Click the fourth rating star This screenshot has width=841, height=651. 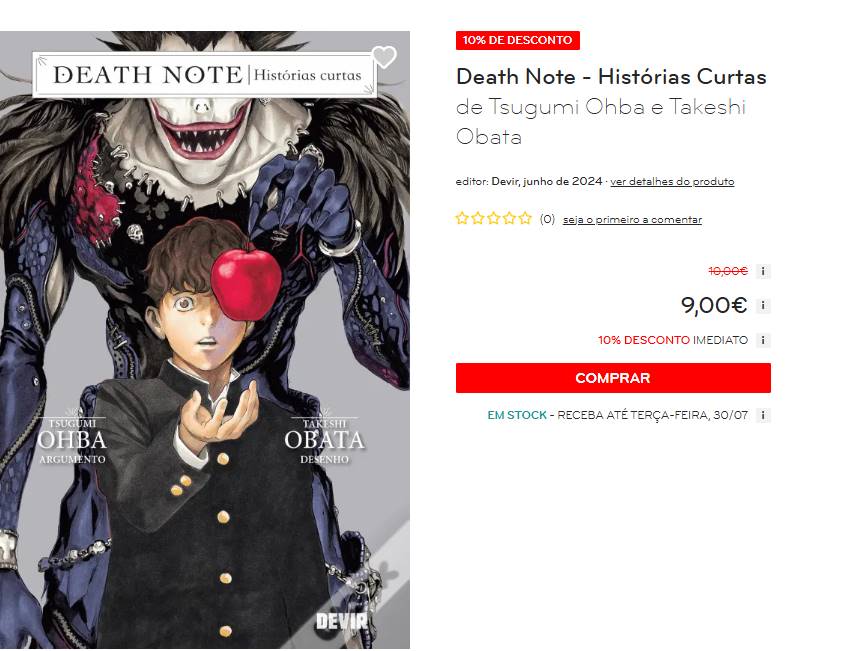coord(510,218)
